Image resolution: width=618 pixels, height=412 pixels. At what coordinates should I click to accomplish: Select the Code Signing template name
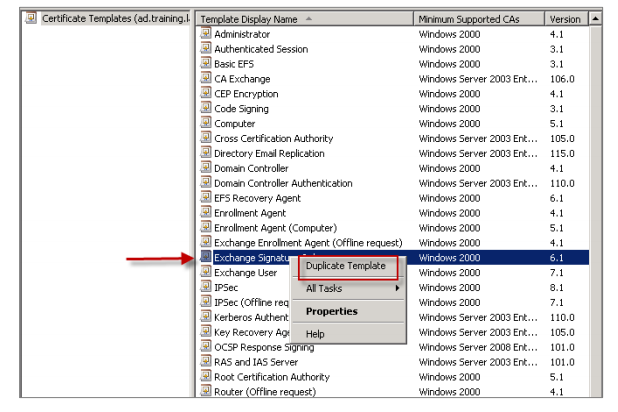(241, 109)
